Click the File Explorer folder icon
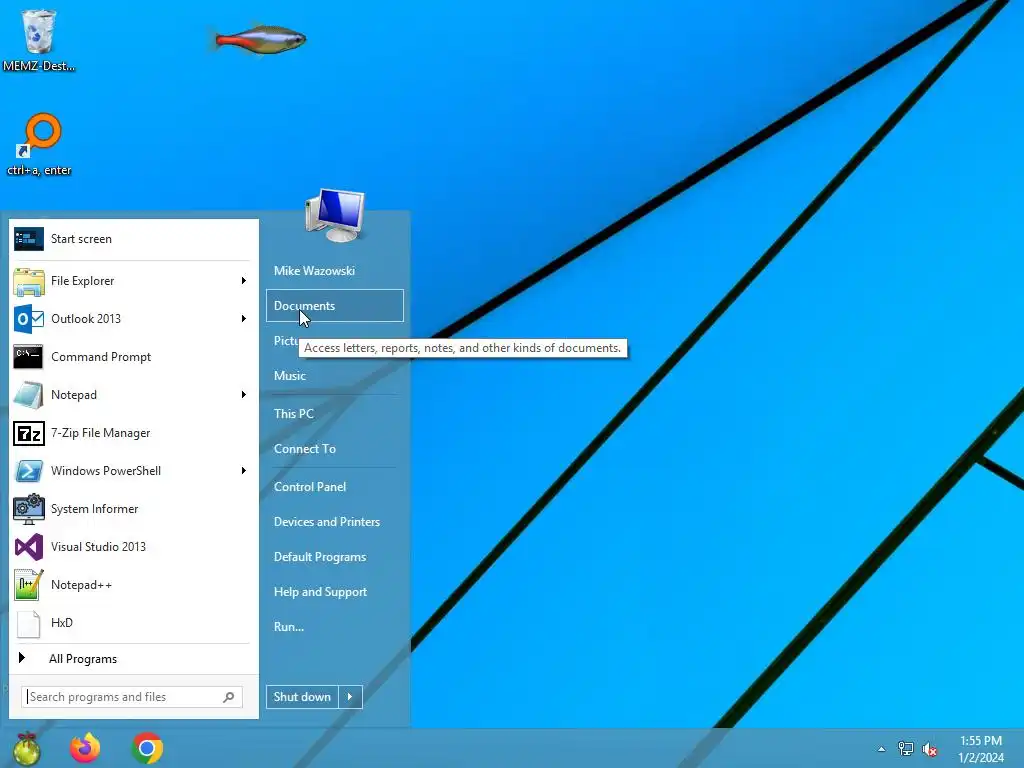 pos(29,281)
